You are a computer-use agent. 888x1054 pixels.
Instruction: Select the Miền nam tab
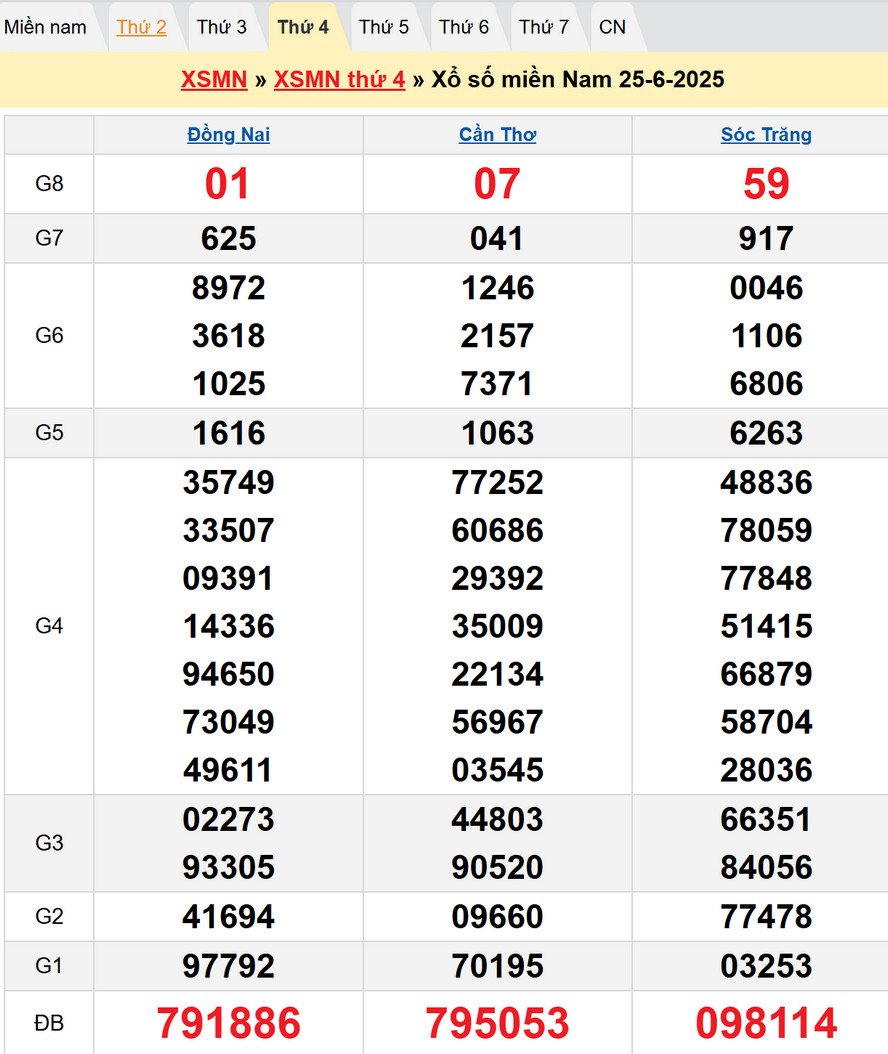[x=45, y=27]
